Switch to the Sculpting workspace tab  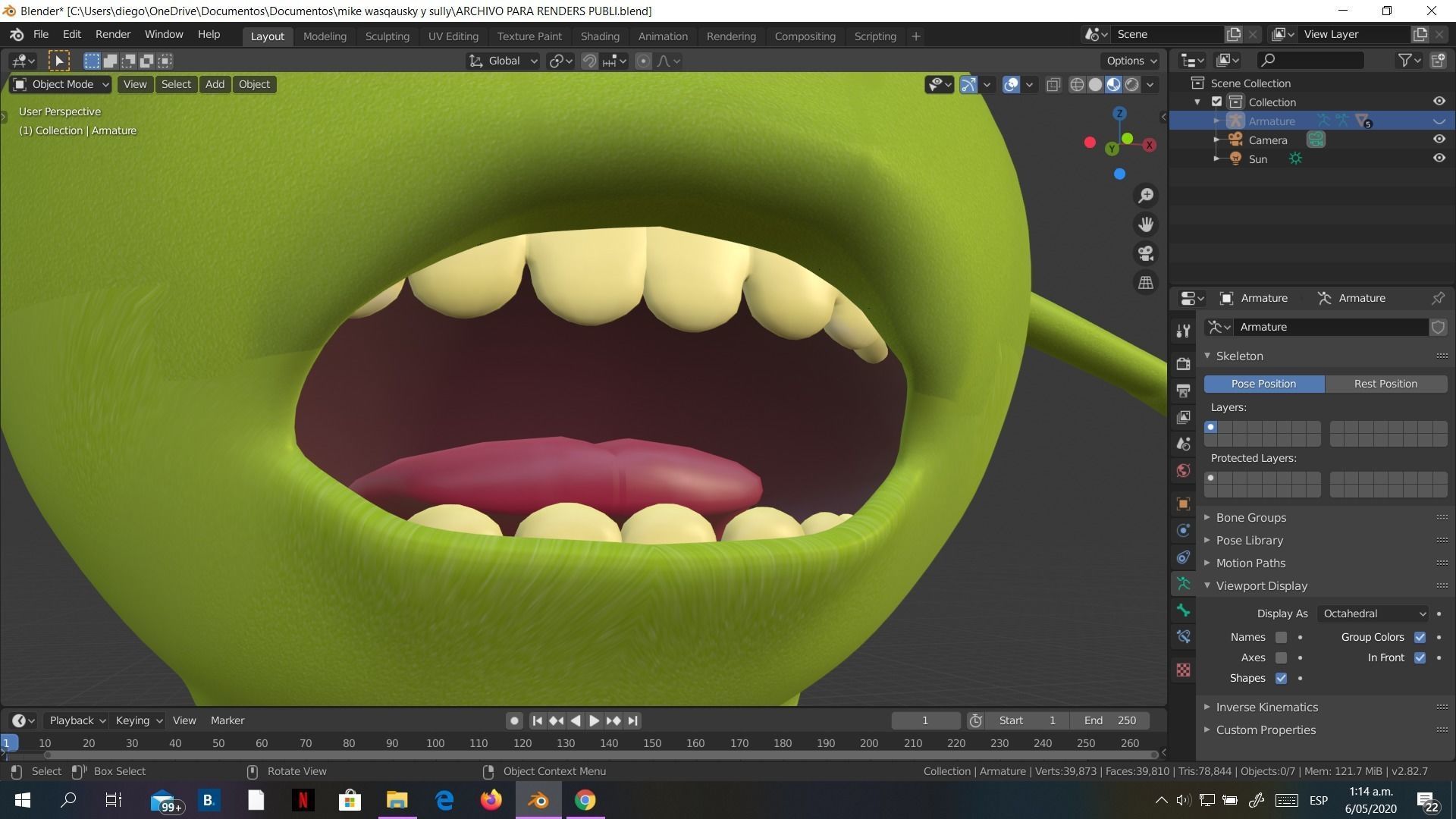coord(387,36)
